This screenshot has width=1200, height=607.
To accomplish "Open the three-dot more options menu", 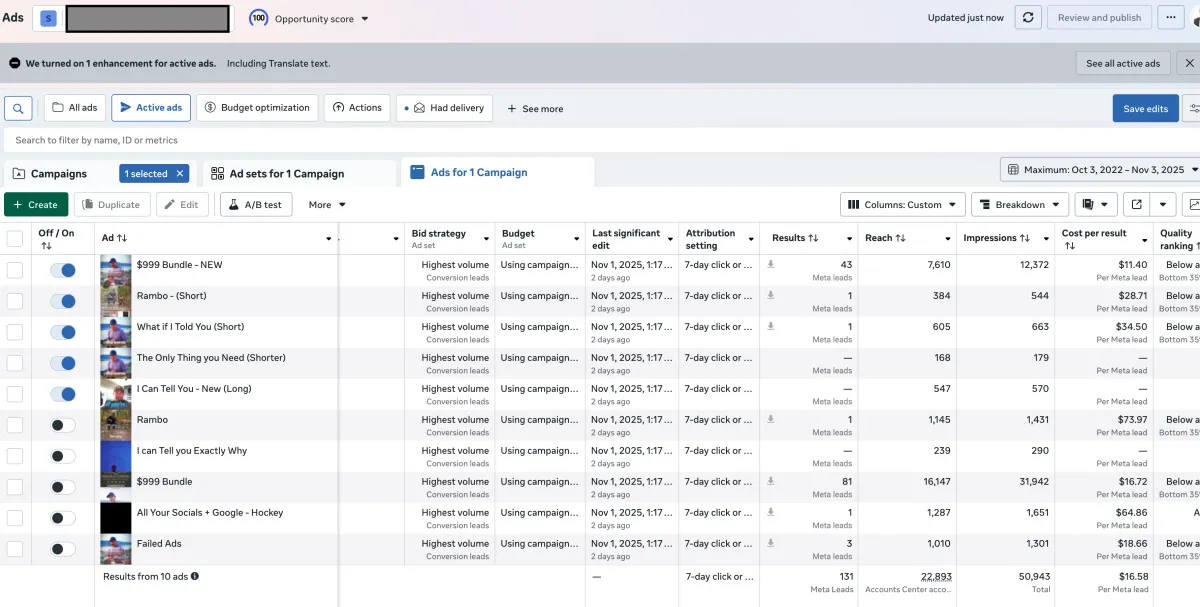I will [1170, 18].
